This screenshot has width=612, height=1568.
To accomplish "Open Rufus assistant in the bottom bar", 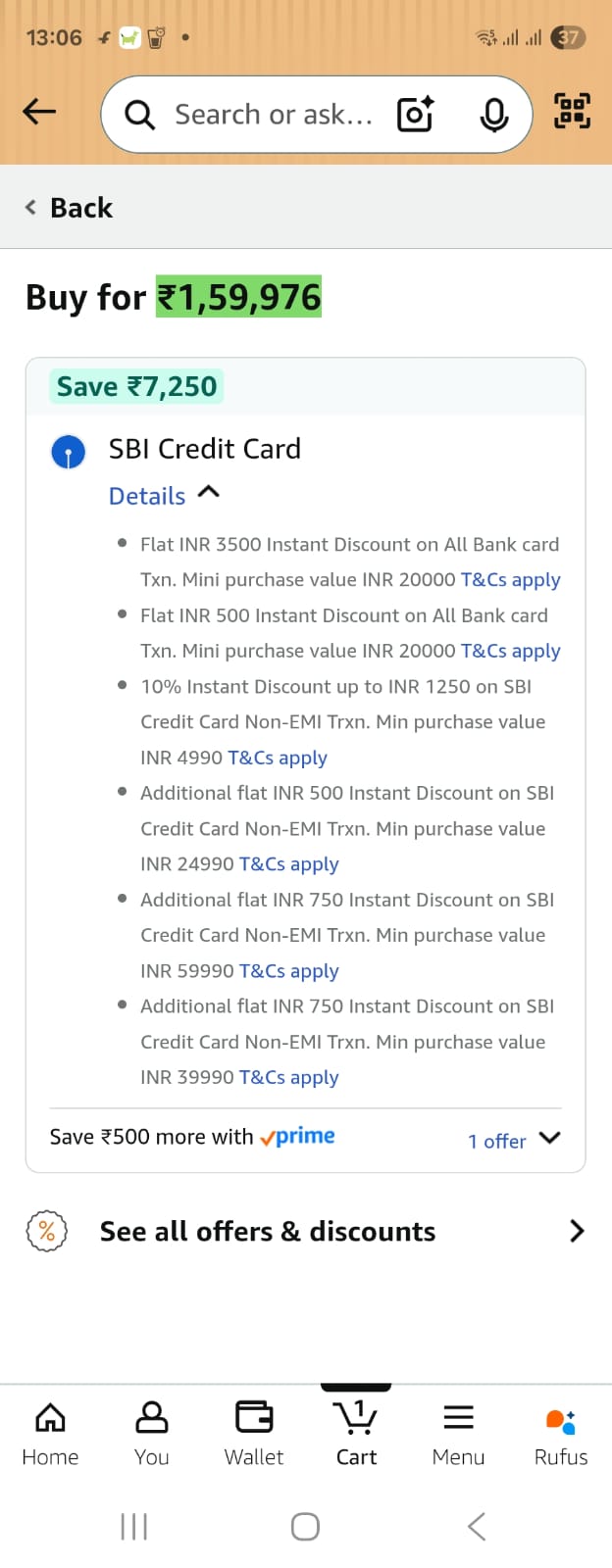I will tap(561, 1435).
